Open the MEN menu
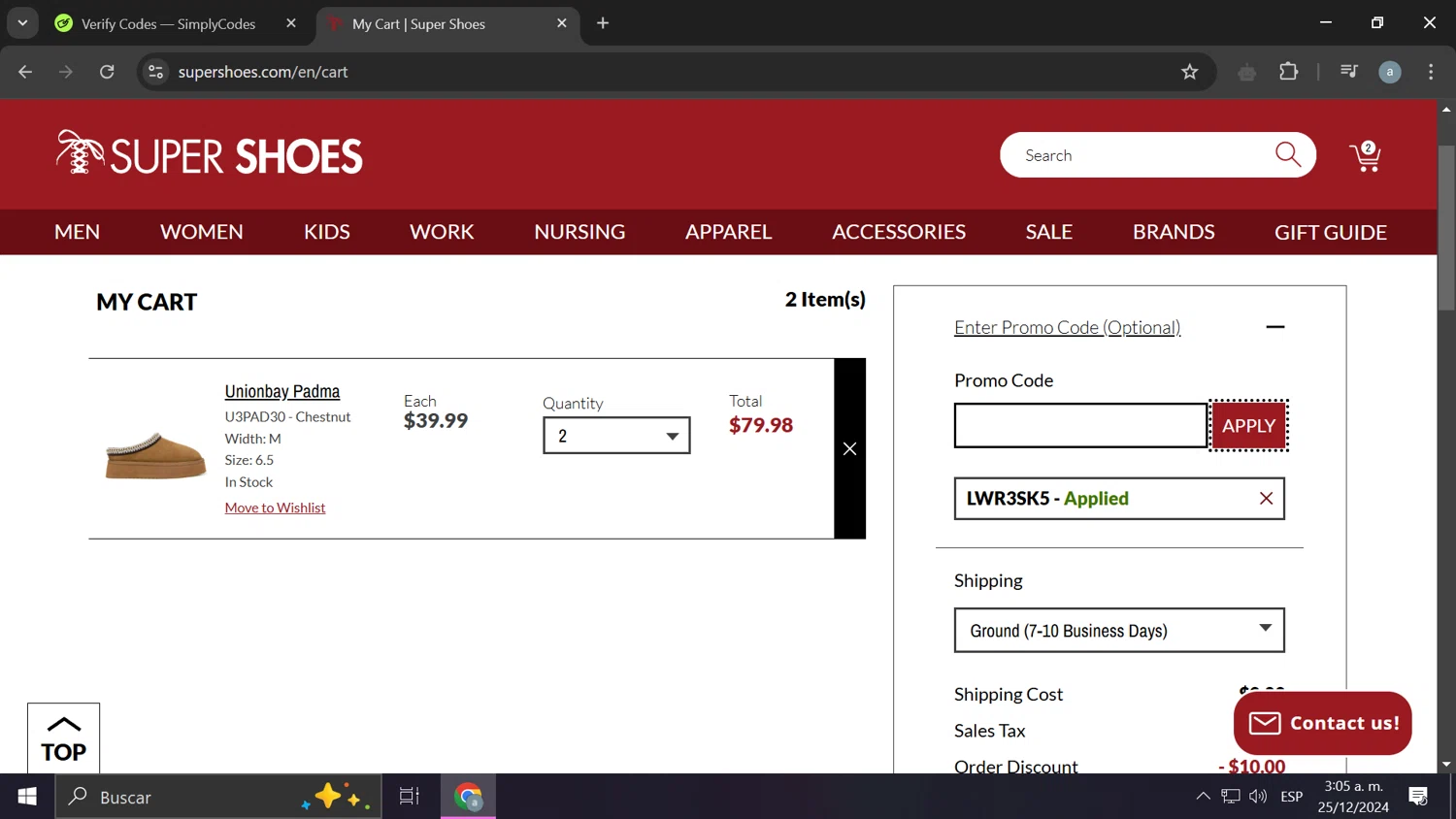 tap(77, 232)
